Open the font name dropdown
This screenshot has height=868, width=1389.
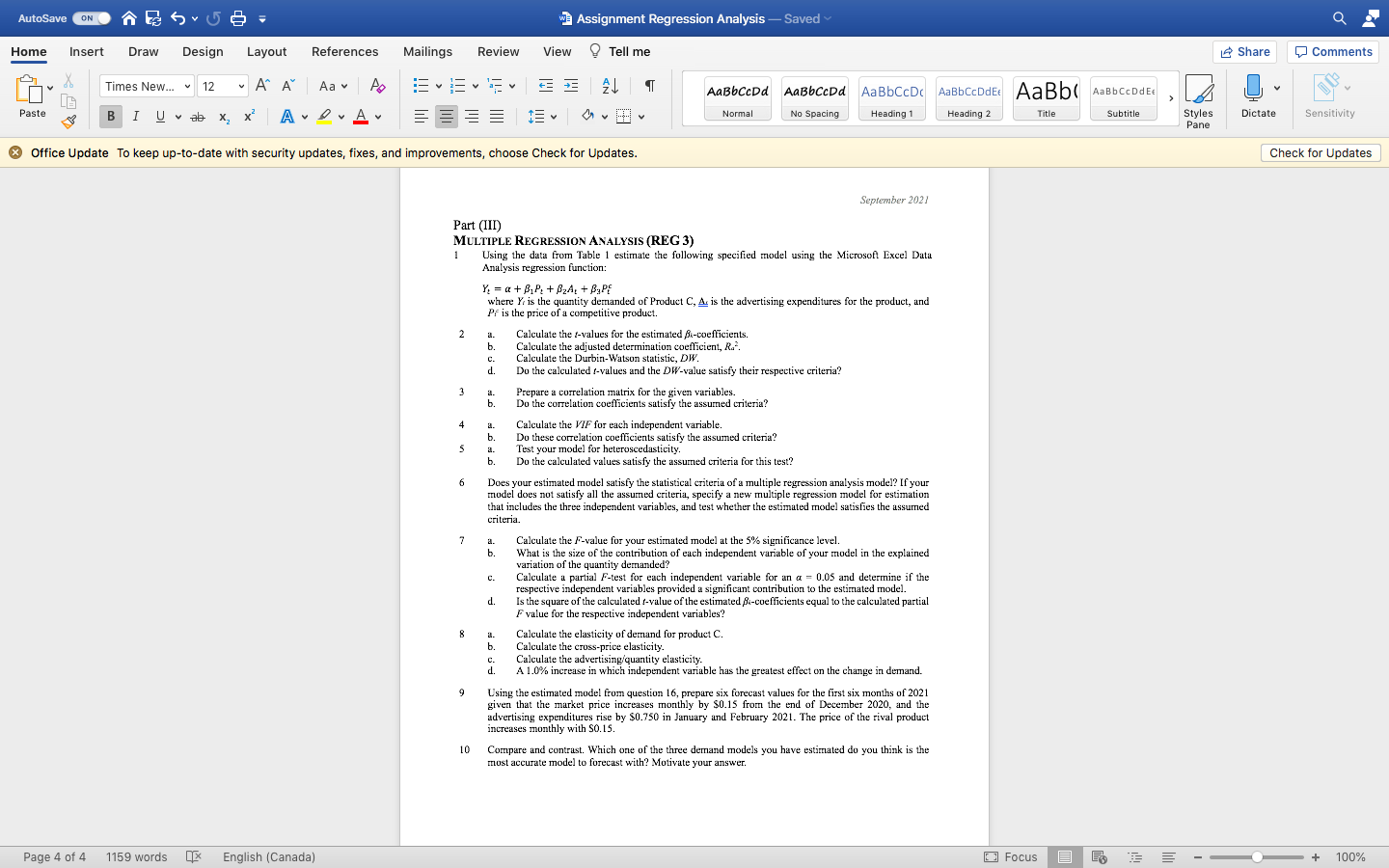pyautogui.click(x=187, y=87)
